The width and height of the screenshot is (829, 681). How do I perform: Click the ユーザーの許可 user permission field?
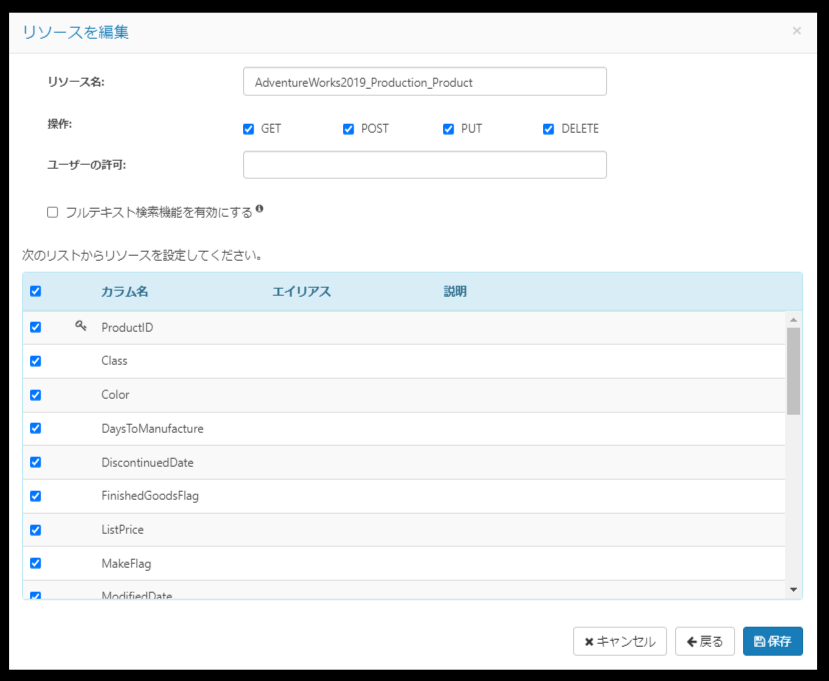(425, 165)
